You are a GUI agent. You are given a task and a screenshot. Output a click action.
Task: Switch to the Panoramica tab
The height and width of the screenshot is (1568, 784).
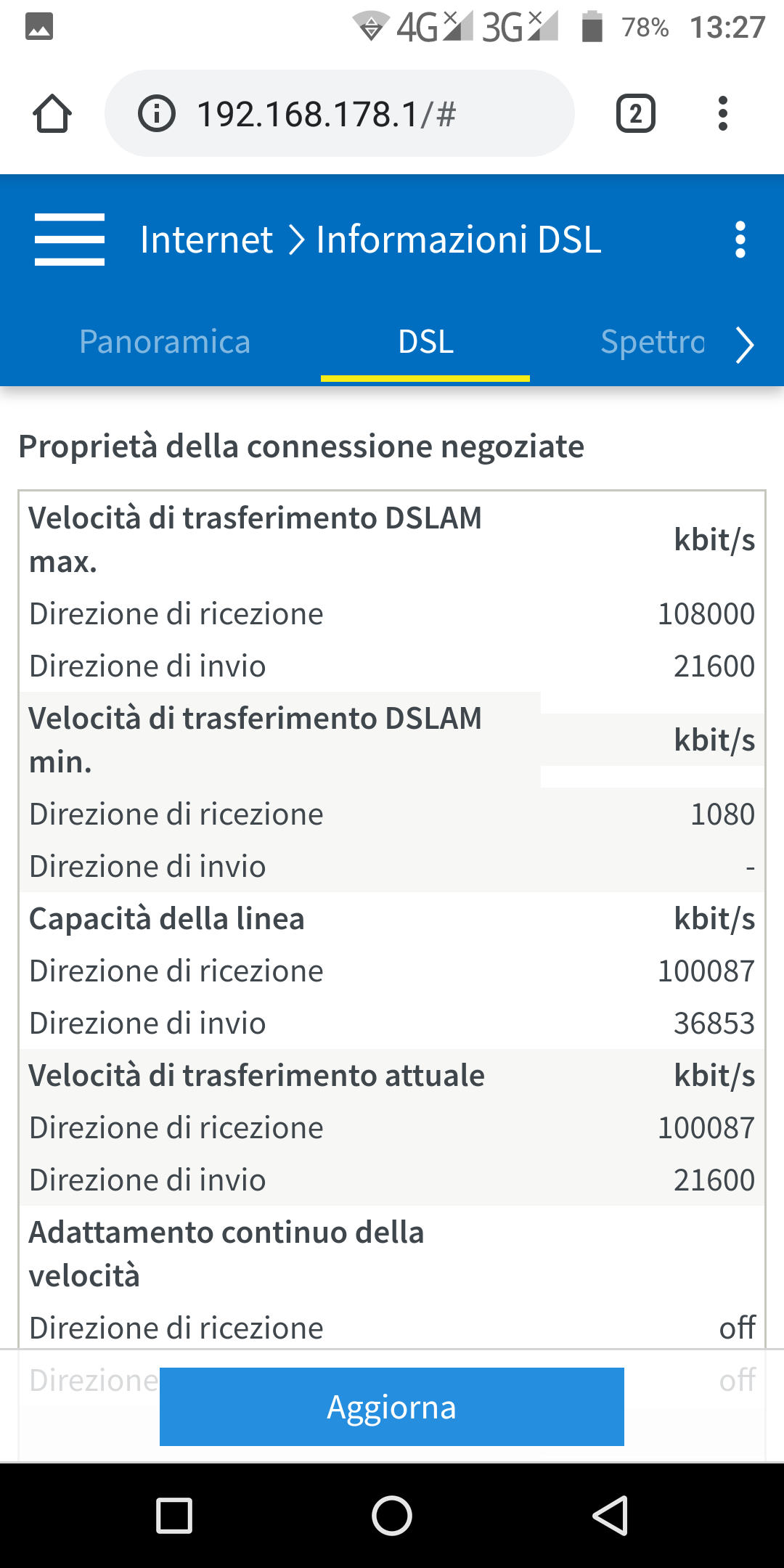(165, 342)
